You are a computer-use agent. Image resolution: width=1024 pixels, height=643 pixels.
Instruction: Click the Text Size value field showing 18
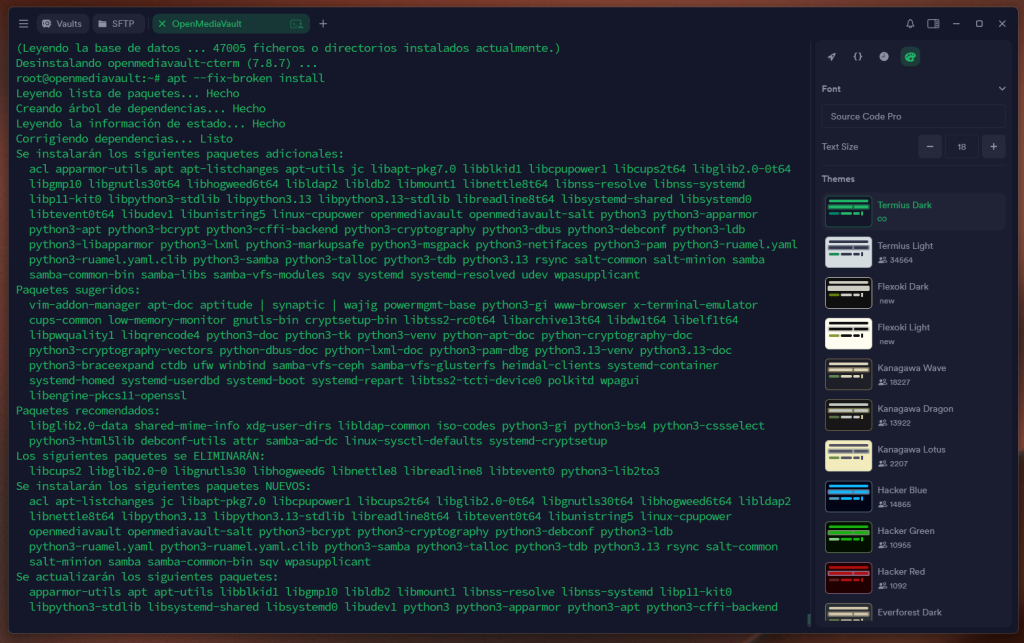pyautogui.click(x=962, y=145)
